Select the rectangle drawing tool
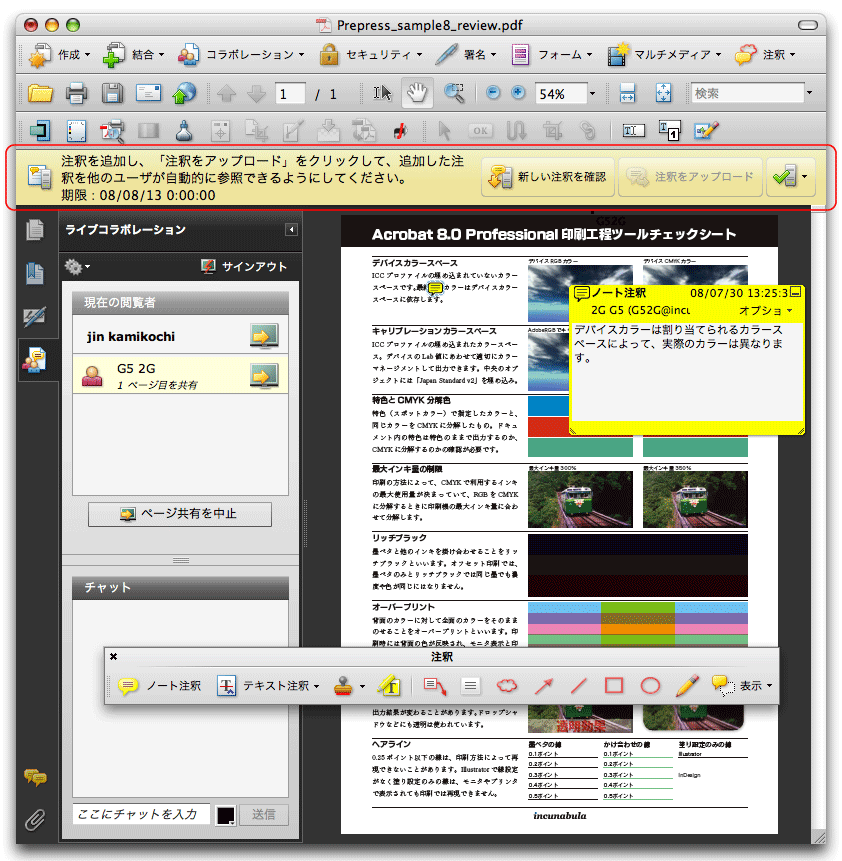The height and width of the screenshot is (861, 842). (x=614, y=685)
